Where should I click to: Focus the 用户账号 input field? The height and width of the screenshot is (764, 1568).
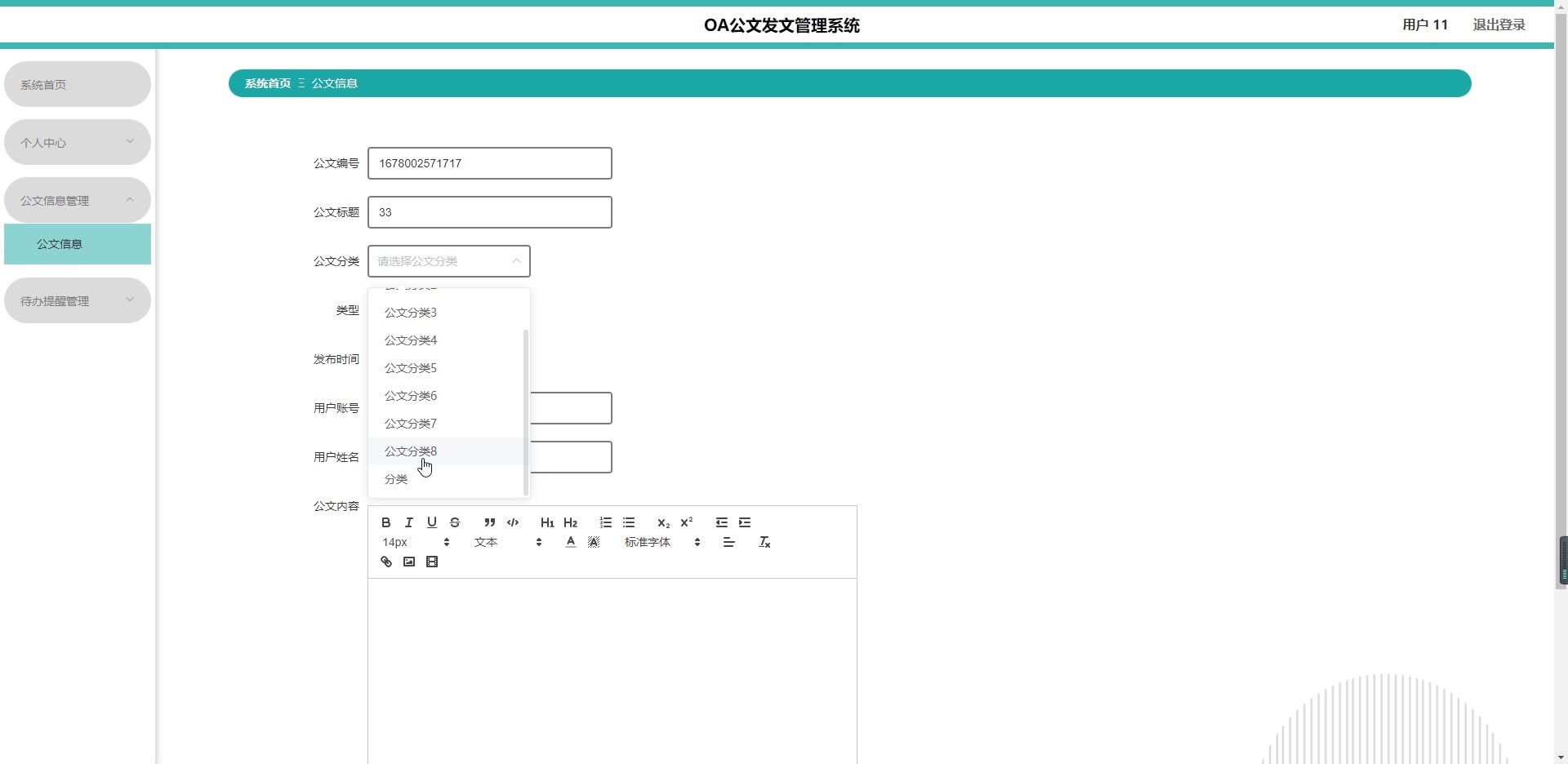pyautogui.click(x=572, y=408)
